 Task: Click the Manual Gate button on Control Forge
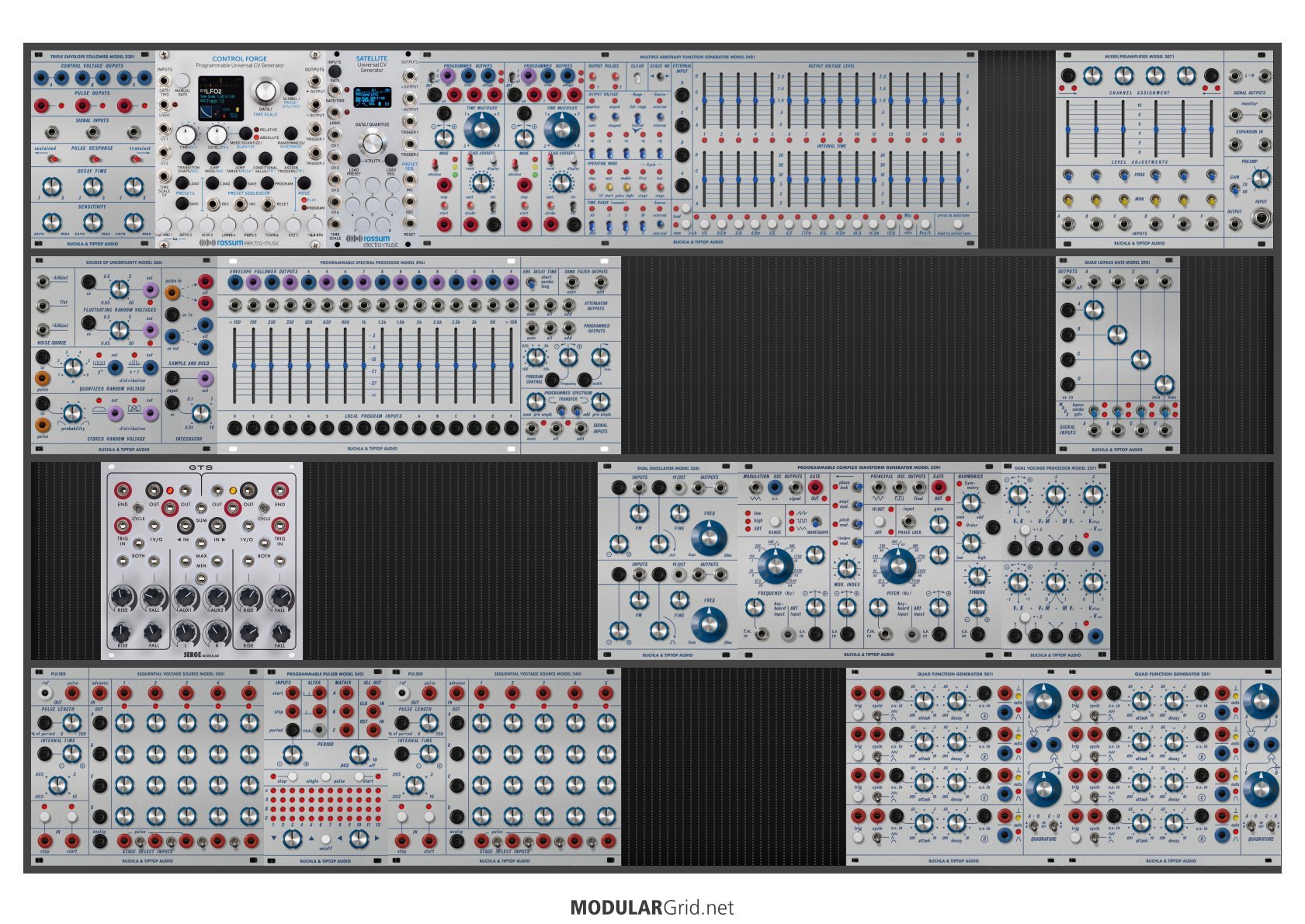(182, 81)
